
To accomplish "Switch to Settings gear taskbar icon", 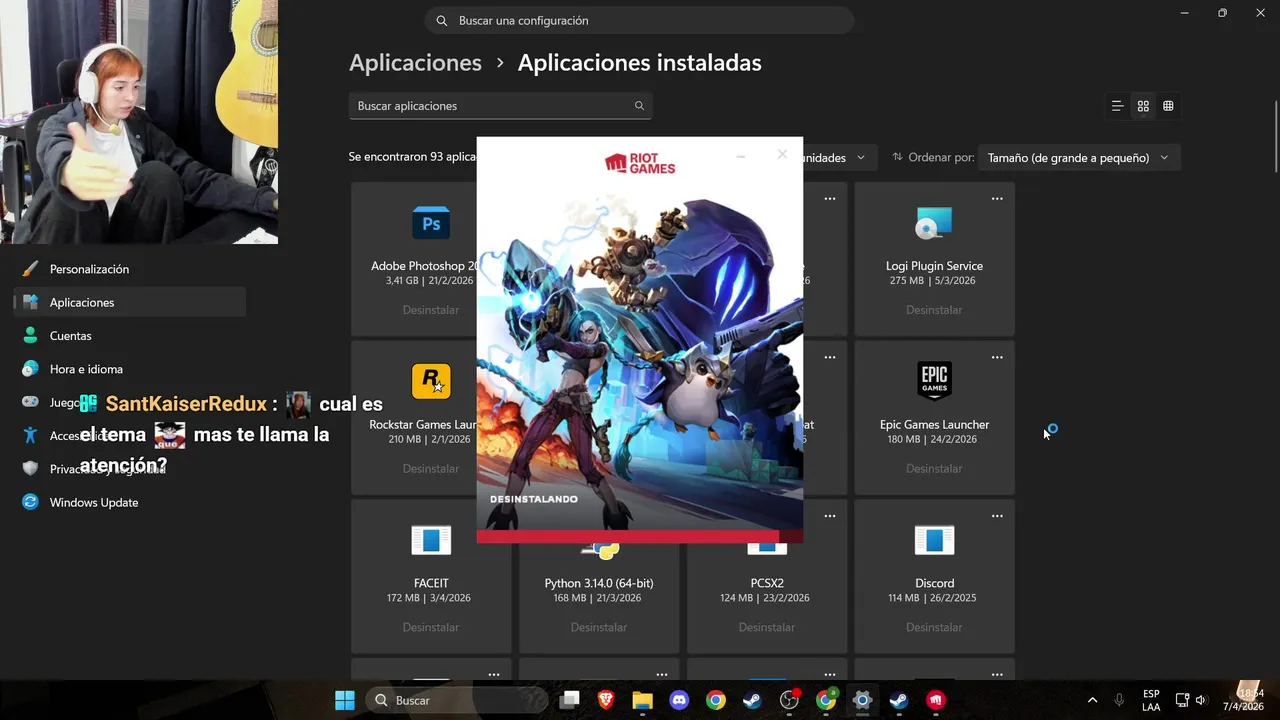I will (862, 700).
